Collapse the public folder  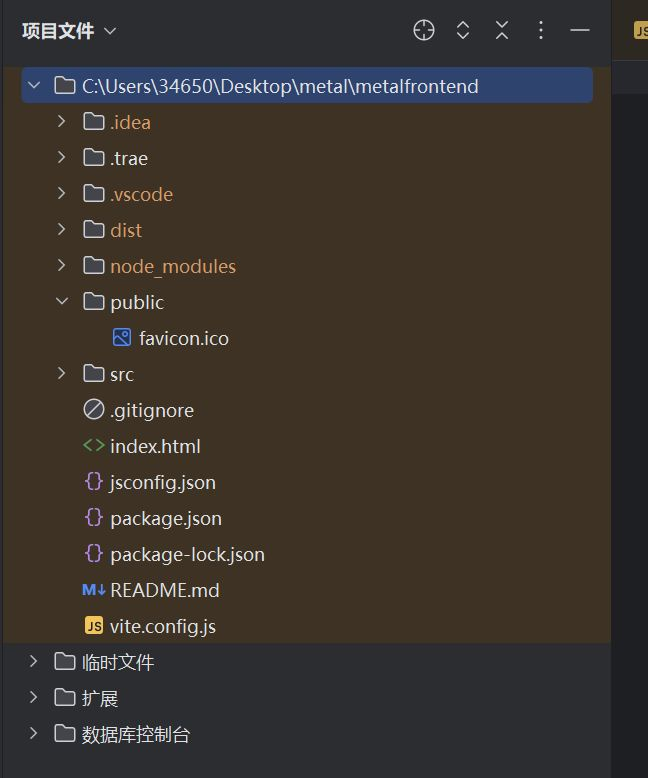click(x=62, y=301)
